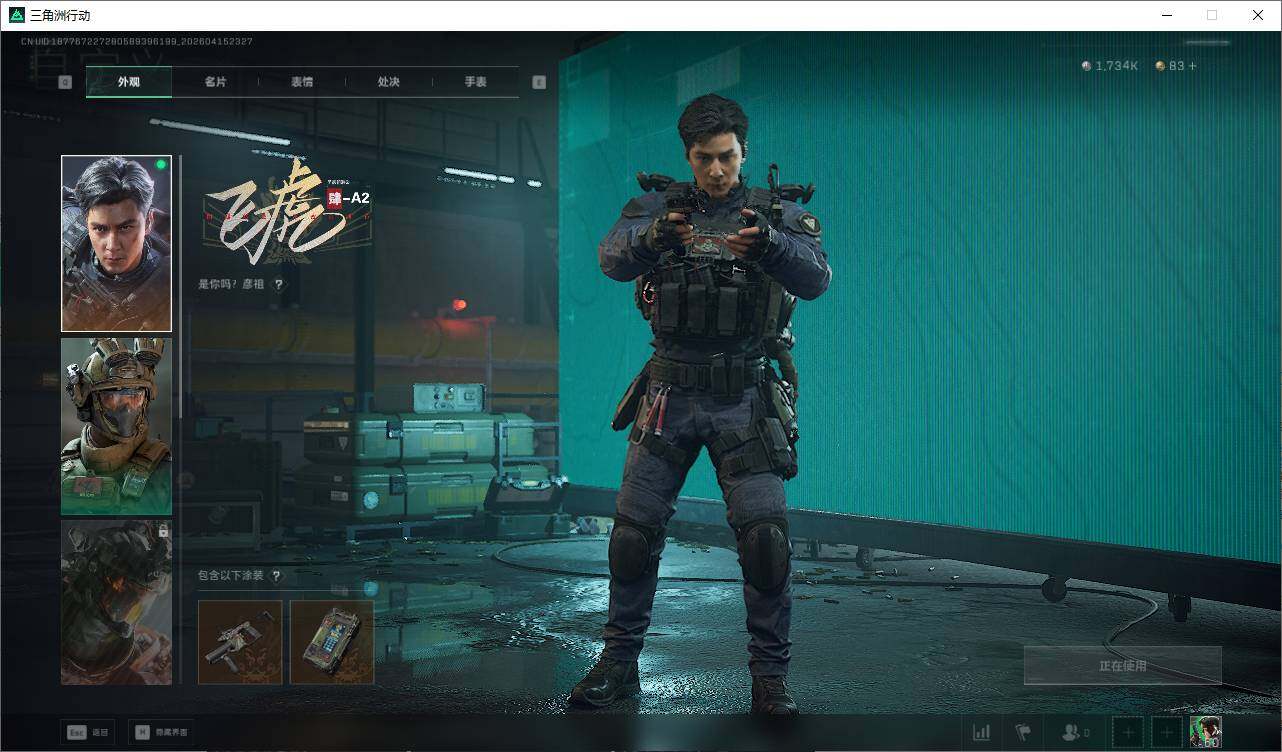Open the bar chart statistics icon
The height and width of the screenshot is (752, 1282).
[982, 733]
